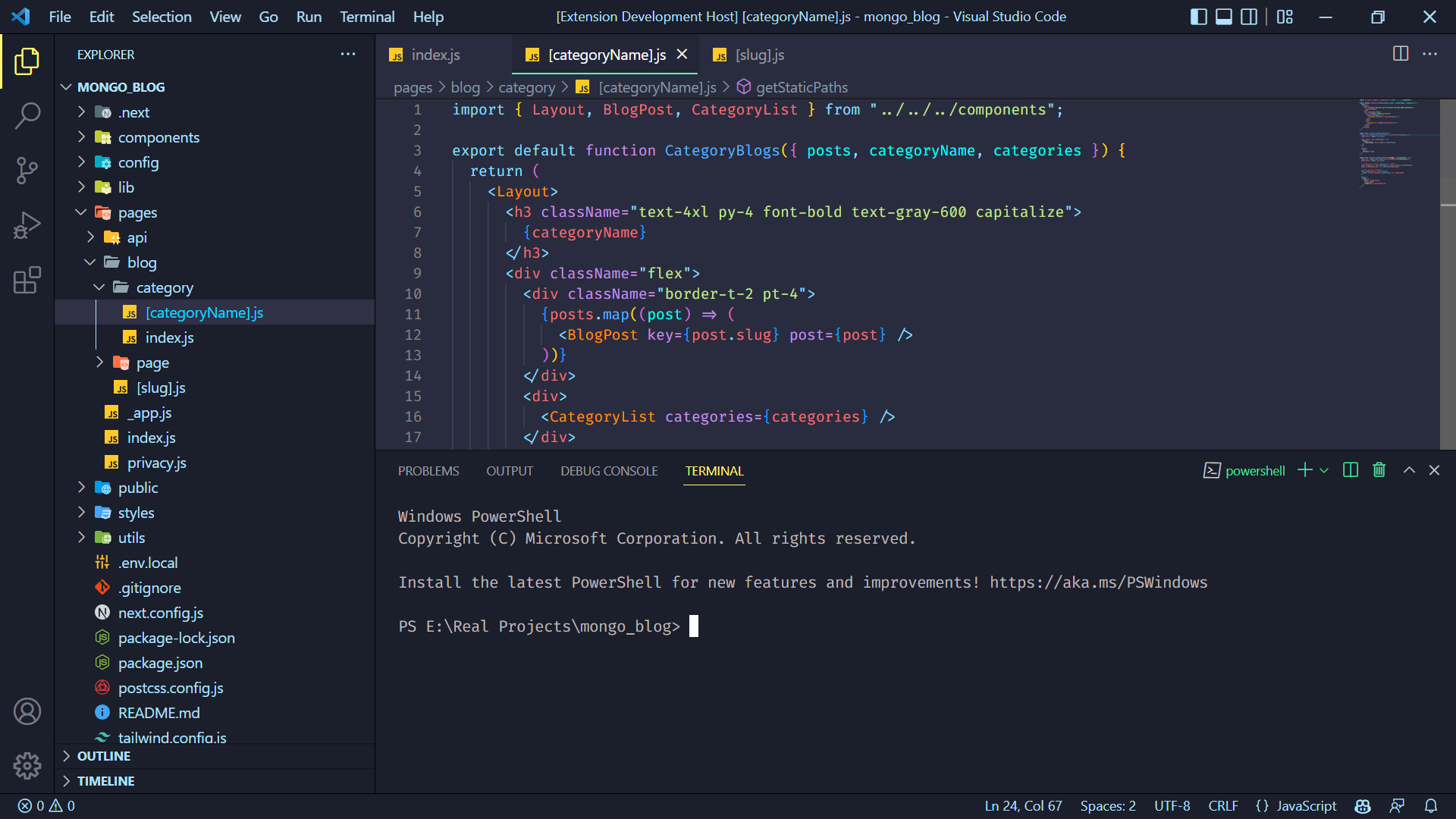Customize layout icon in title bar
The height and width of the screenshot is (819, 1456).
pyautogui.click(x=1285, y=17)
